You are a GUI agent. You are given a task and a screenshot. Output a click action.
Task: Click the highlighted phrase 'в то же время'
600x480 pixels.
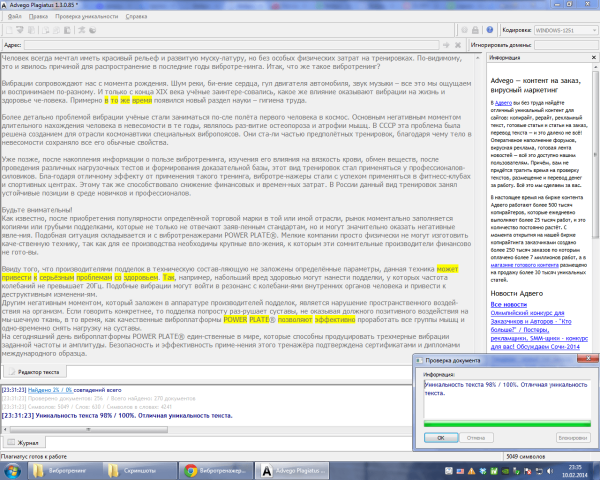tap(128, 100)
